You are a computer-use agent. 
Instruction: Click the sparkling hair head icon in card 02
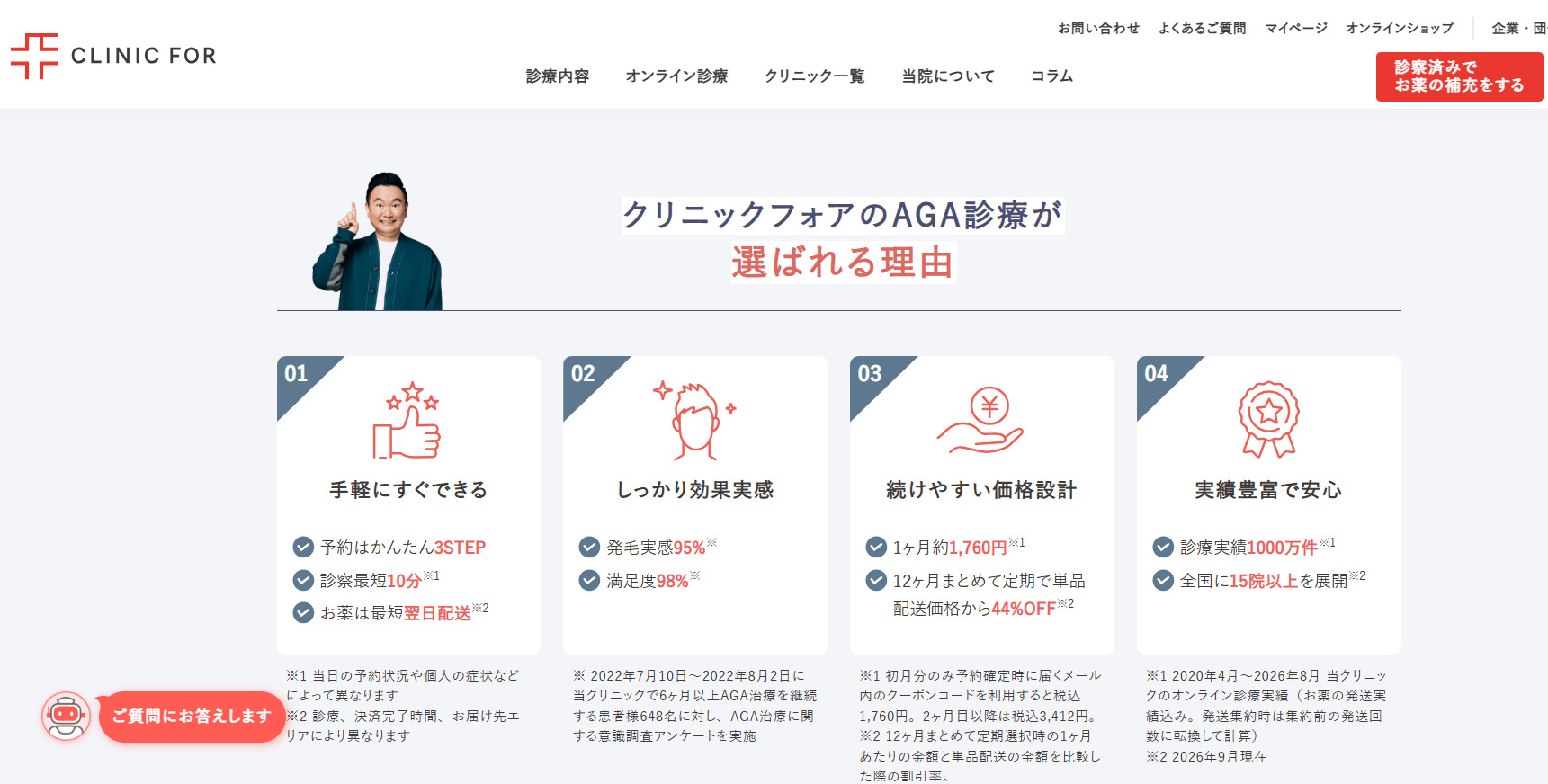(693, 420)
